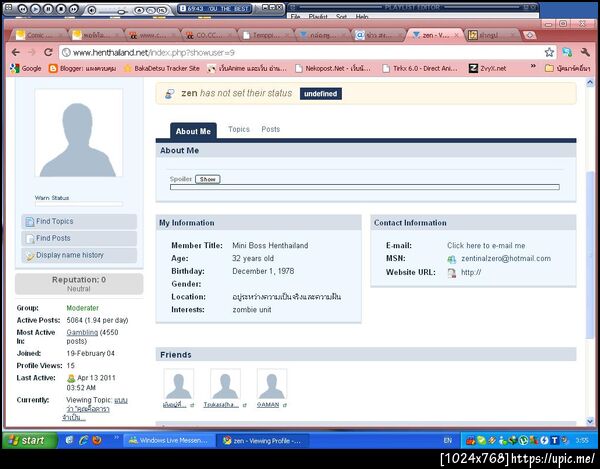
Task: Open the other bookmarks folder
Action: pyautogui.click(x=567, y=68)
